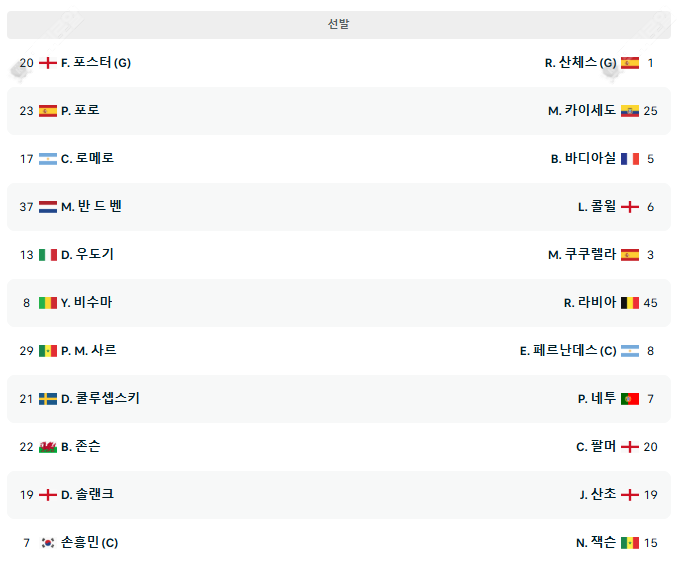Click the Ecuador flag next to M. 카이세도
The height and width of the screenshot is (573, 680).
pos(630,111)
